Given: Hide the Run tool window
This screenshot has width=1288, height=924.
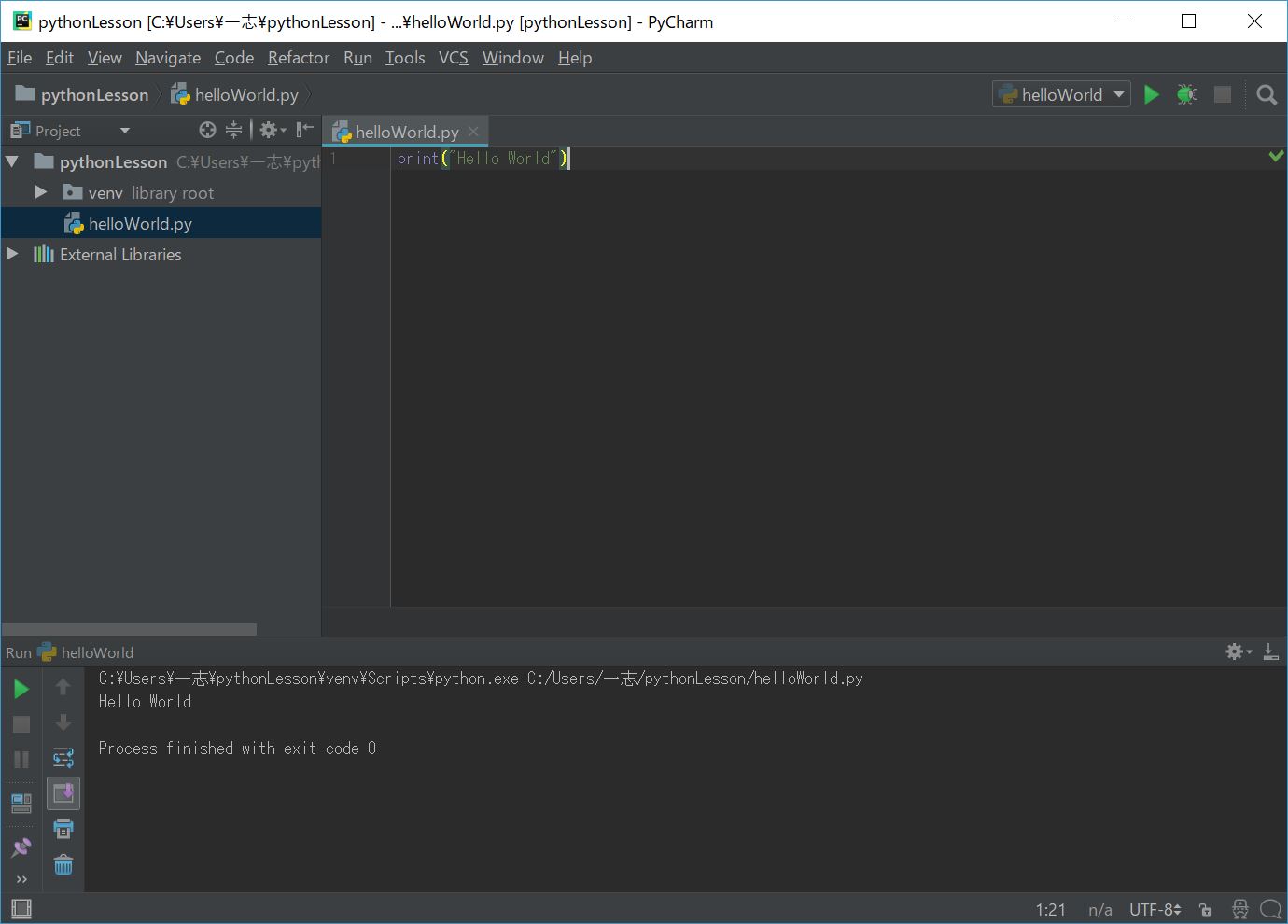Looking at the screenshot, I should tap(1270, 651).
